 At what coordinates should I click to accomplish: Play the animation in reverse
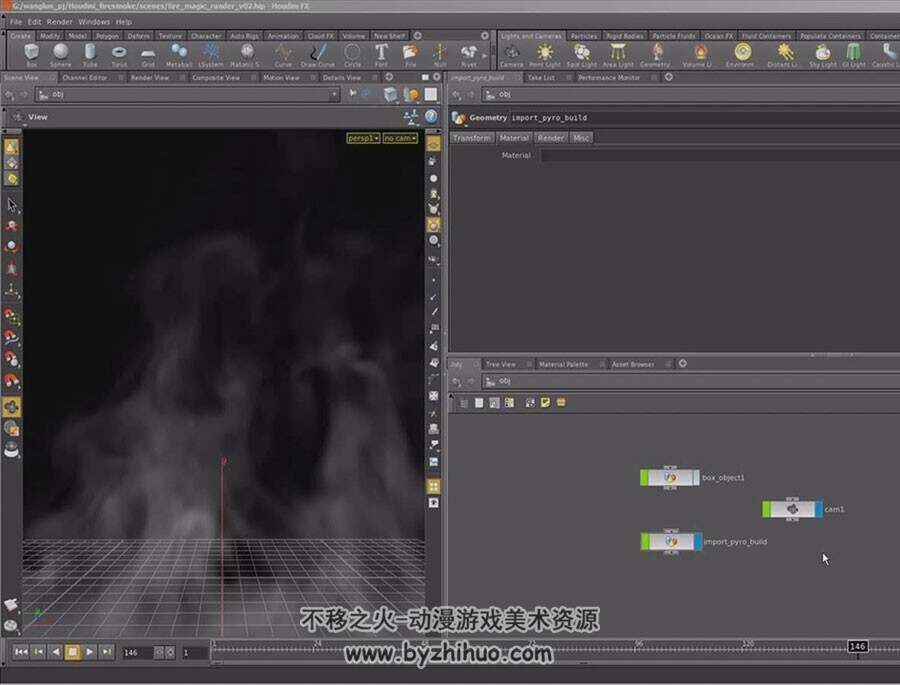(x=55, y=652)
